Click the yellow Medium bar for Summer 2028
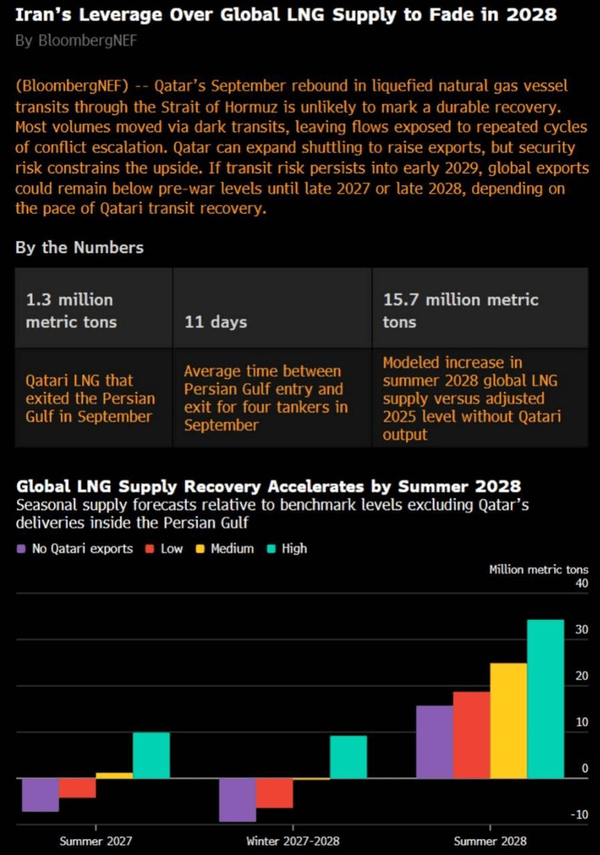The height and width of the screenshot is (855, 600). click(x=508, y=721)
